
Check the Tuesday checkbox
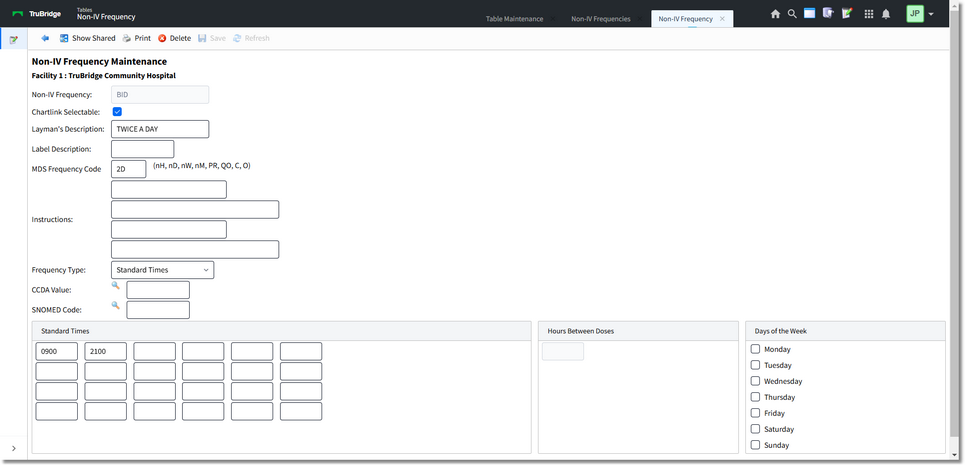(755, 365)
